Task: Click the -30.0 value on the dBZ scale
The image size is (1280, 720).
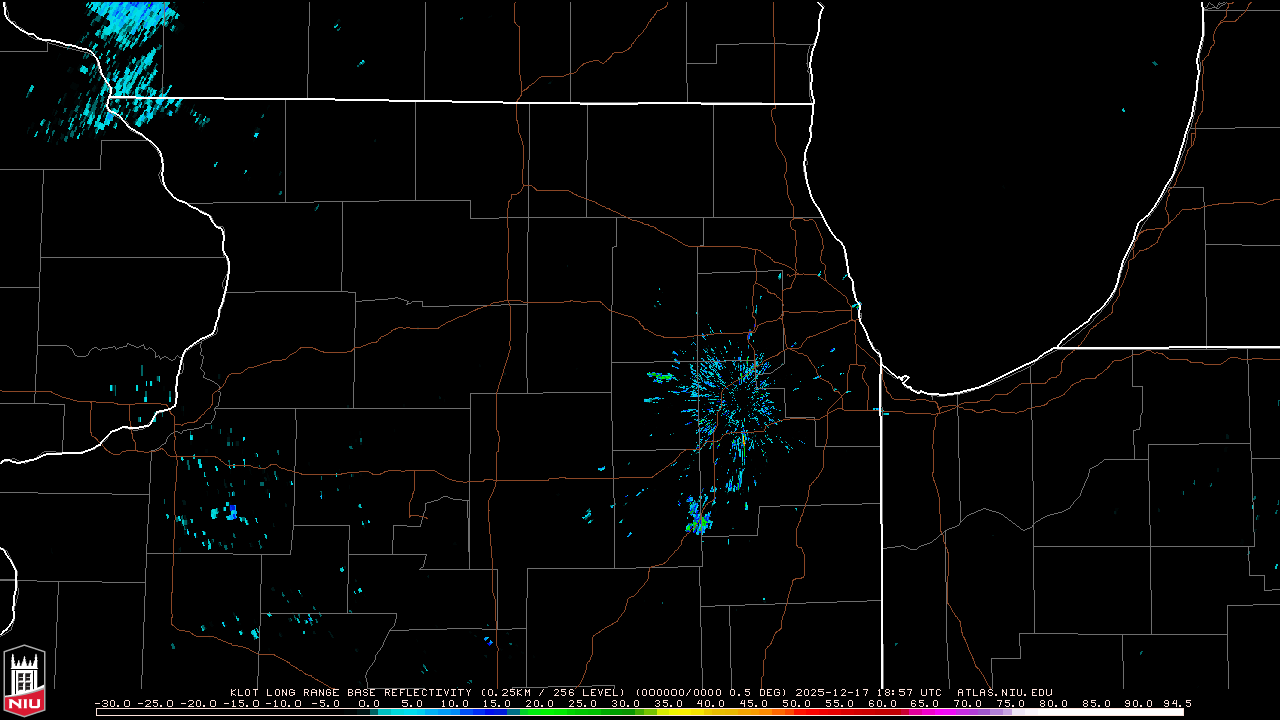Action: (x=112, y=703)
